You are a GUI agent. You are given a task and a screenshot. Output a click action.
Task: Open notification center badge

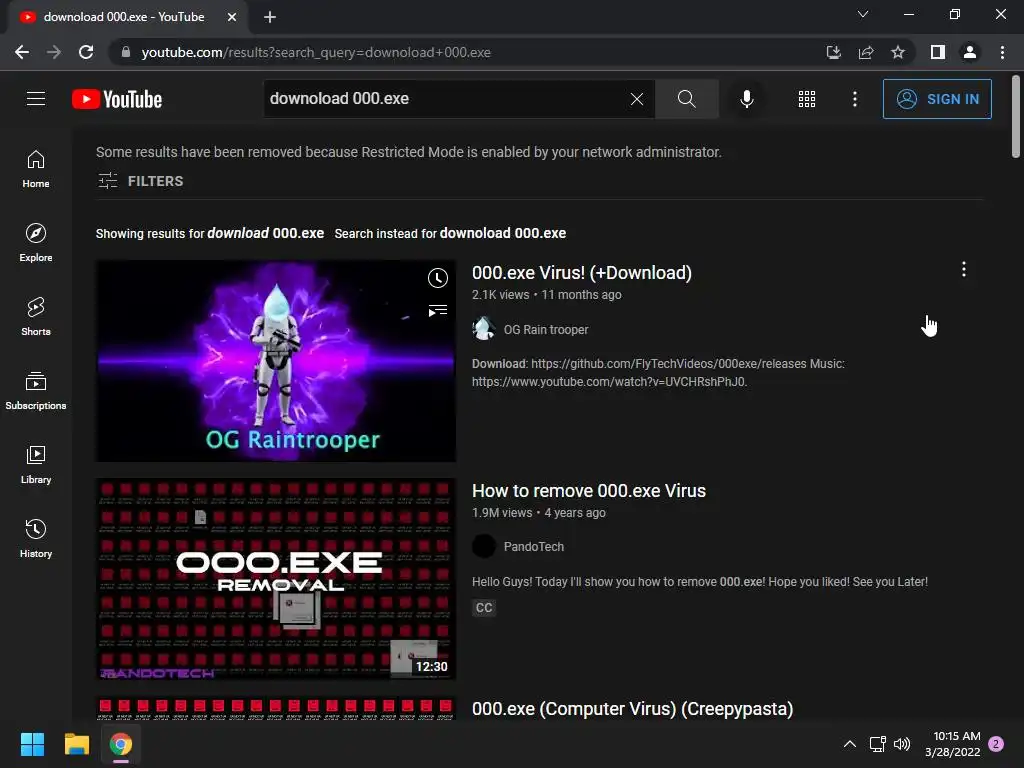pos(996,744)
